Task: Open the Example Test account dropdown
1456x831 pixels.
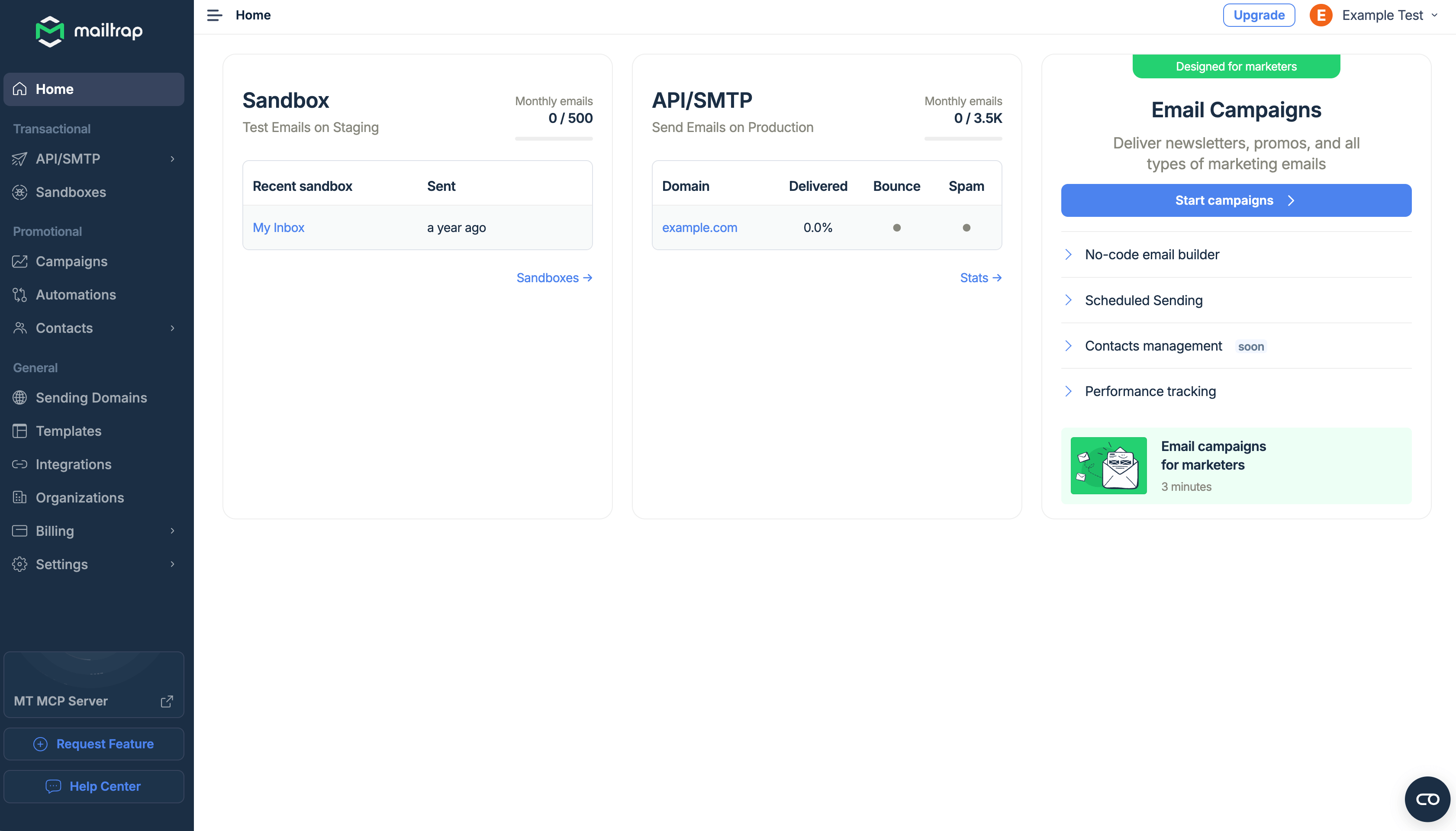Action: [x=1374, y=16]
